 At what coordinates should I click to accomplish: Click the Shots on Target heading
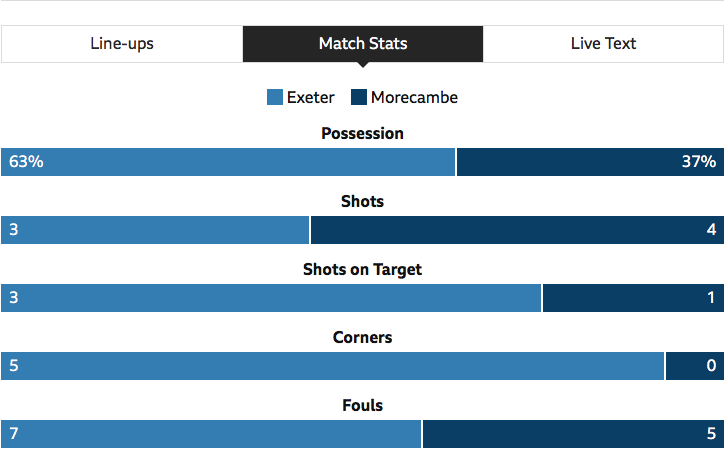(x=362, y=269)
